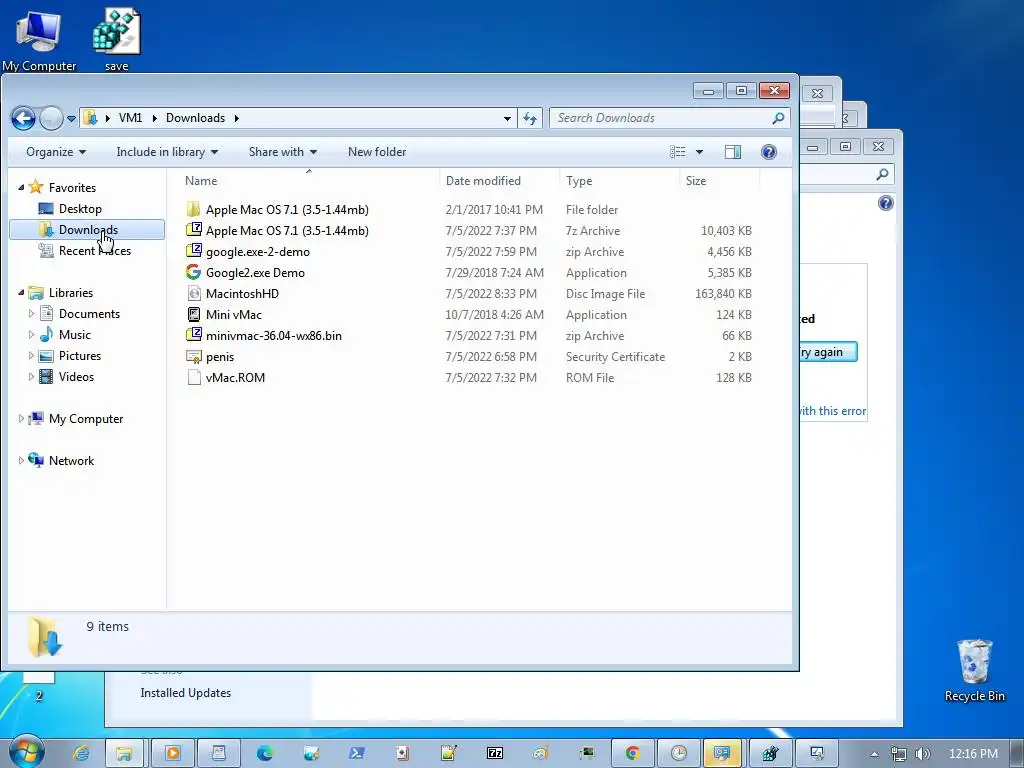Click the search magnifier icon in Downloads
The width and height of the screenshot is (1024, 768).
pyautogui.click(x=778, y=118)
